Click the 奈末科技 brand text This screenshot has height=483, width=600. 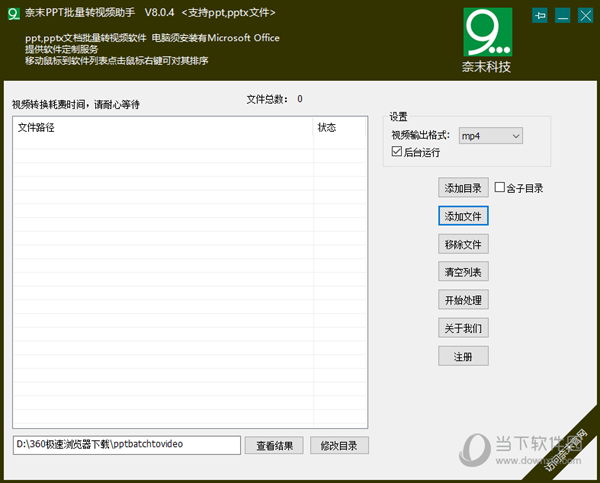click(x=486, y=67)
